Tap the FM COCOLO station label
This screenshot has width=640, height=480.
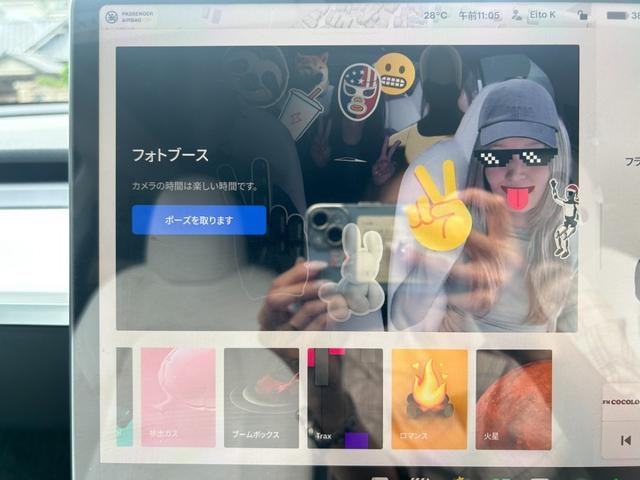(621, 402)
